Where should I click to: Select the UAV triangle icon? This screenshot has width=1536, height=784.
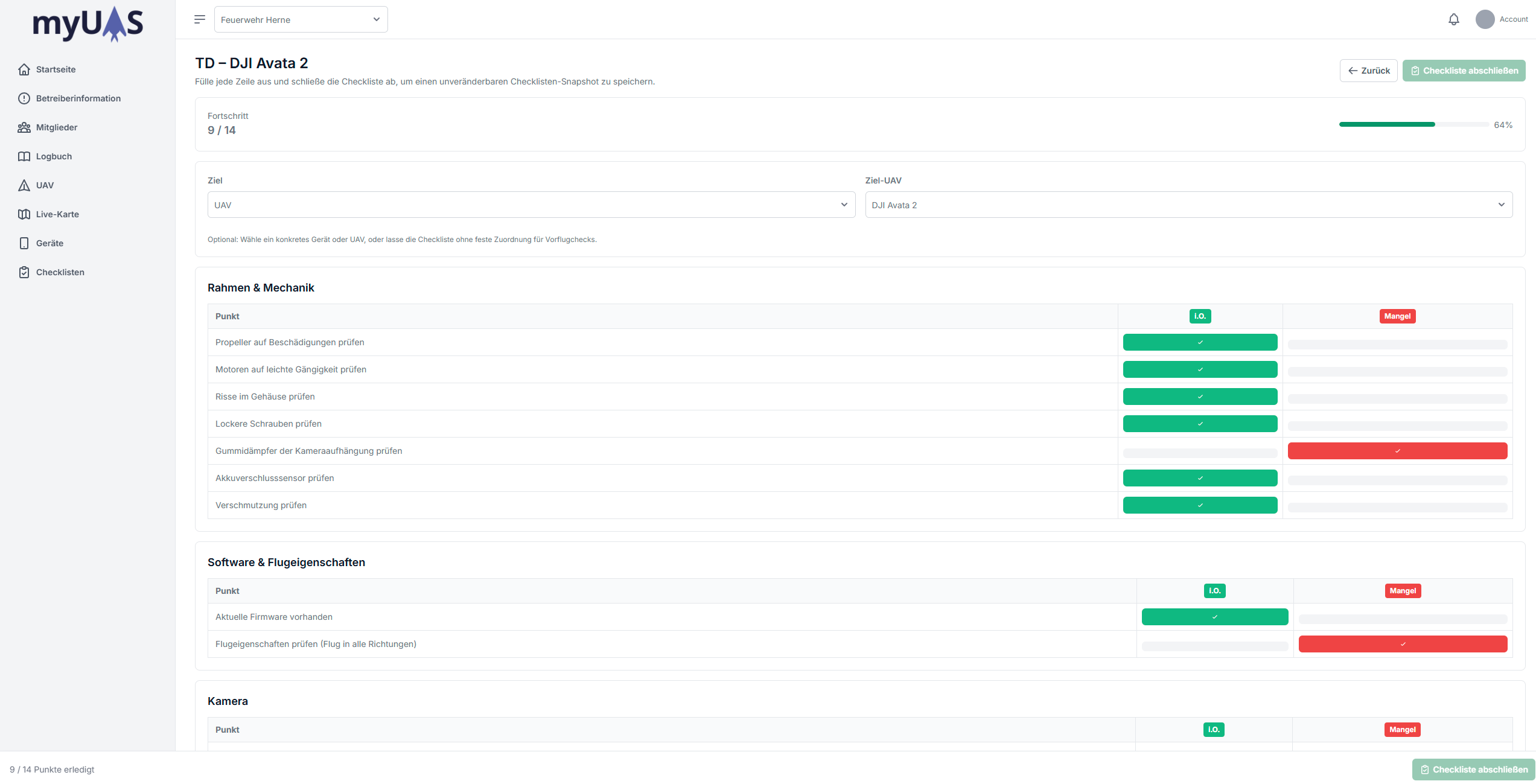point(24,185)
